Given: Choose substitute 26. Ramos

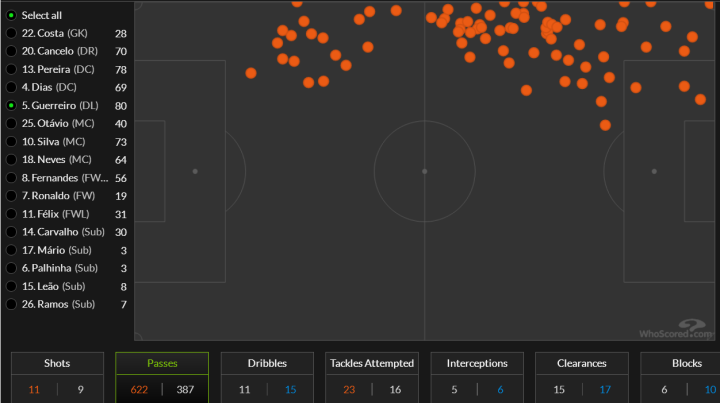Looking at the screenshot, I should 11,303.
